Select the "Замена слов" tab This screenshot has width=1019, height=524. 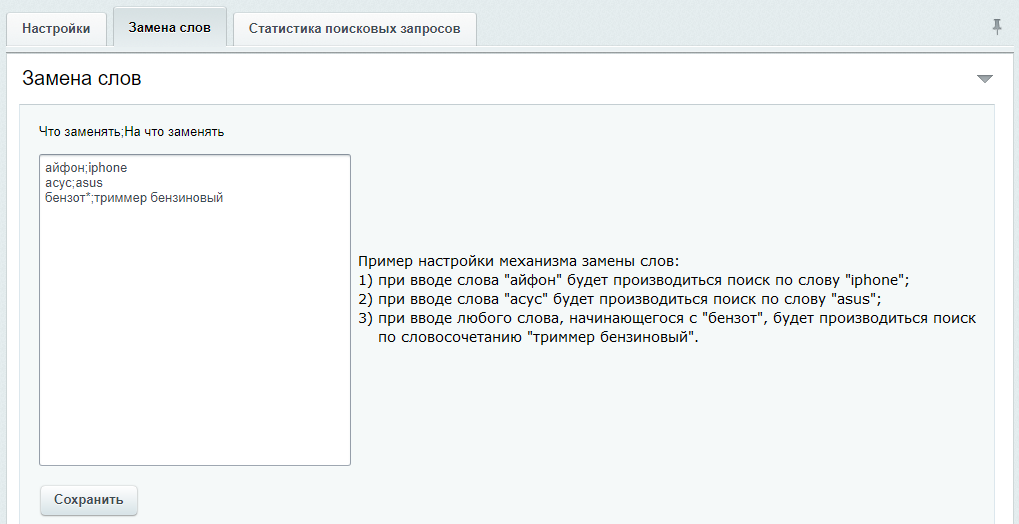pyautogui.click(x=170, y=28)
